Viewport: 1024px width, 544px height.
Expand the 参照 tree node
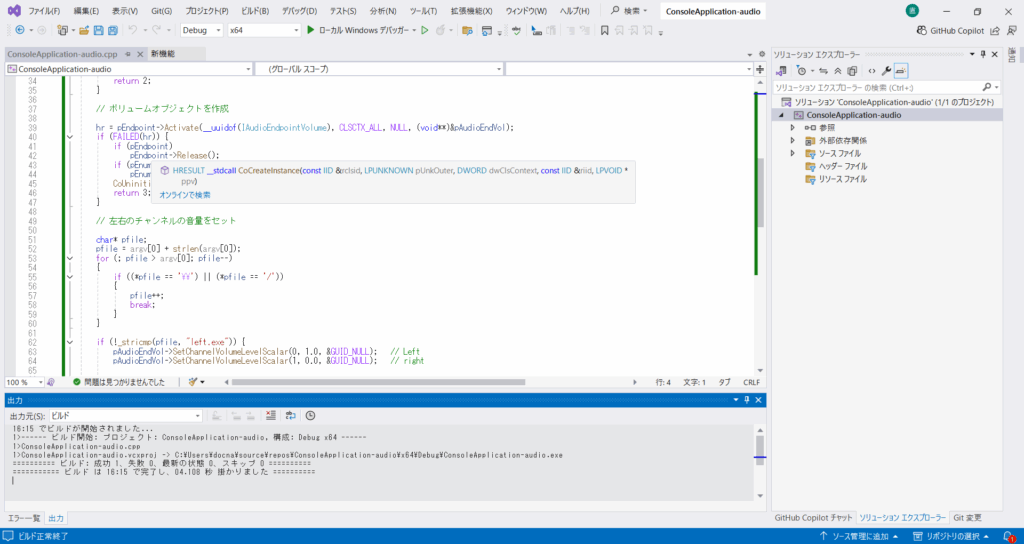point(792,127)
